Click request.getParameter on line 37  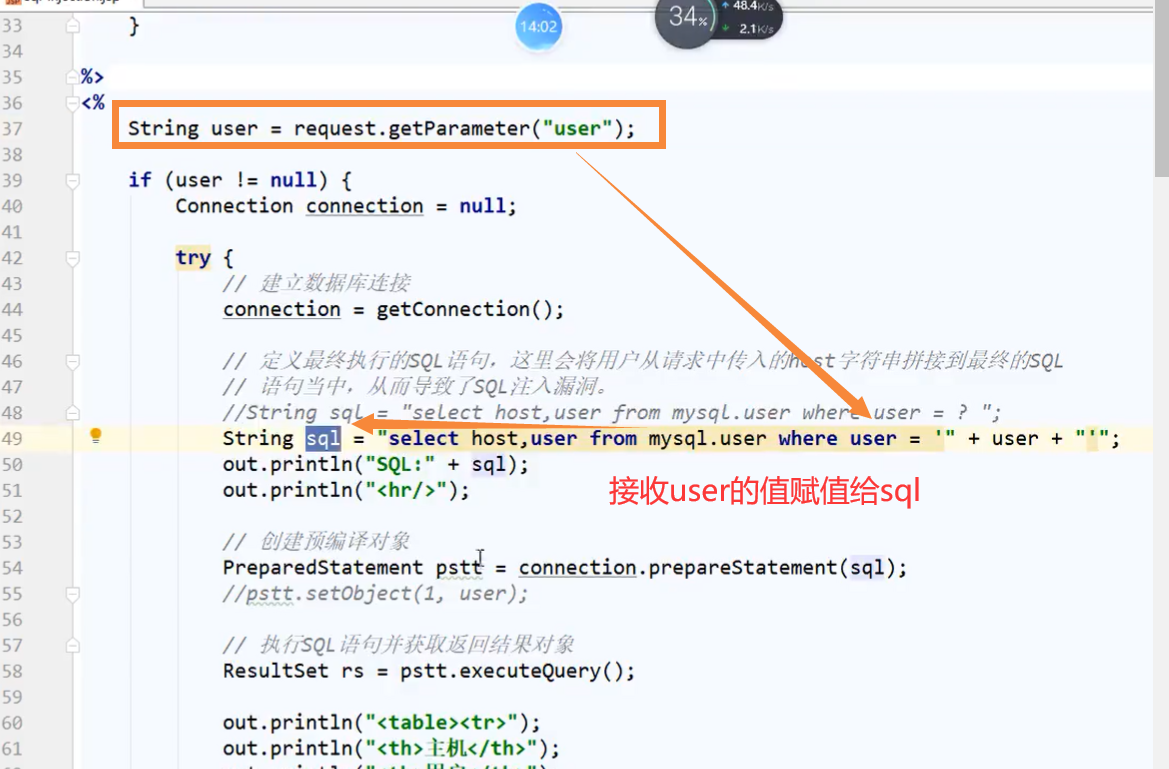(412, 128)
